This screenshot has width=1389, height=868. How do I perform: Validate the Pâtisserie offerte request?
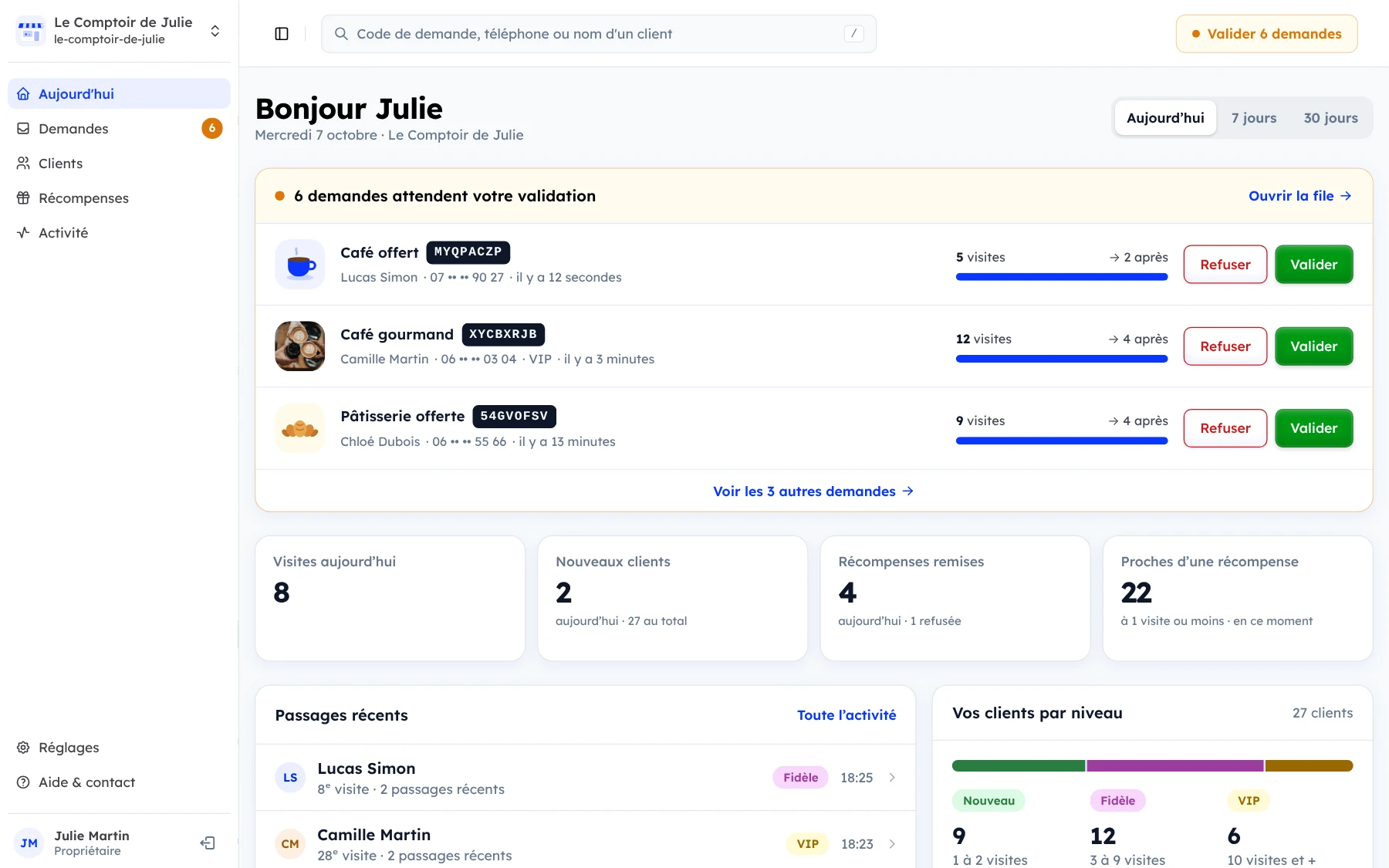point(1313,428)
